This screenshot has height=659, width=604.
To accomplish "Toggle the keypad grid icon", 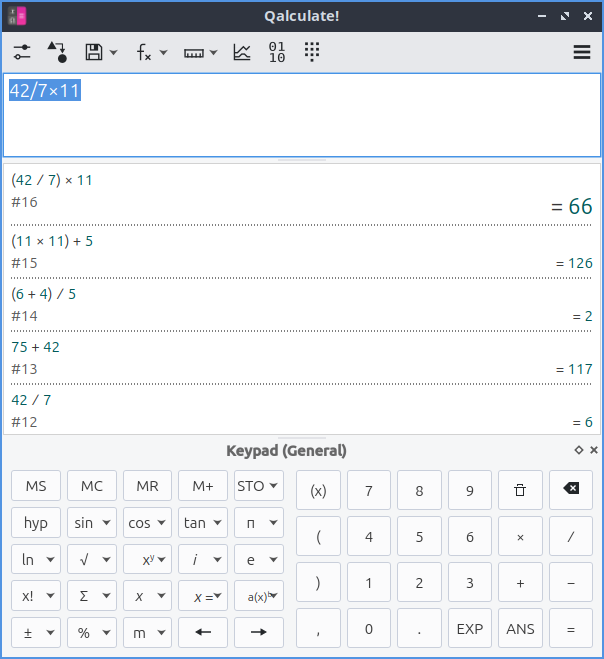I will click(312, 53).
